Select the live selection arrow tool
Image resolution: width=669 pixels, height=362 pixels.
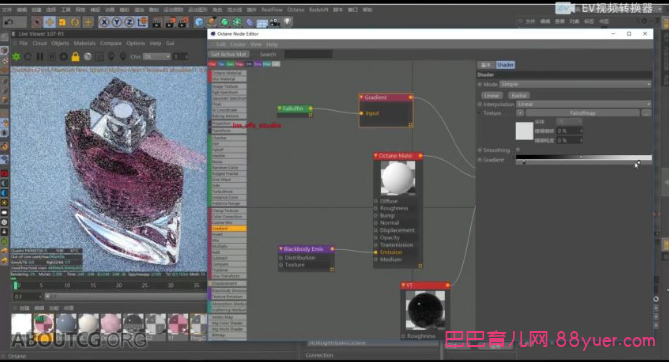pyautogui.click(x=37, y=22)
